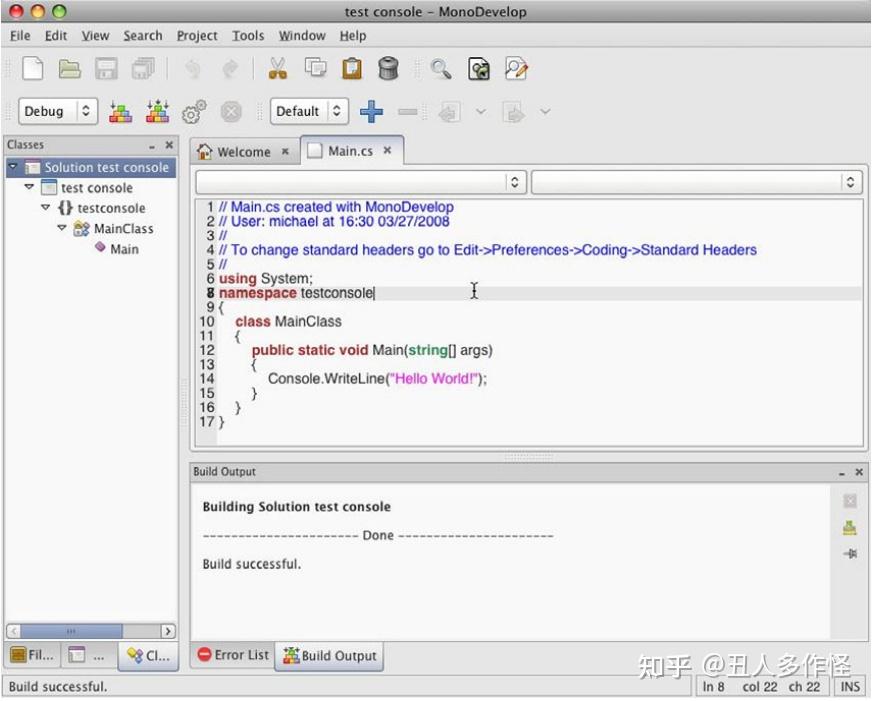Open the Tools menu
The image size is (873, 701).
tap(247, 35)
